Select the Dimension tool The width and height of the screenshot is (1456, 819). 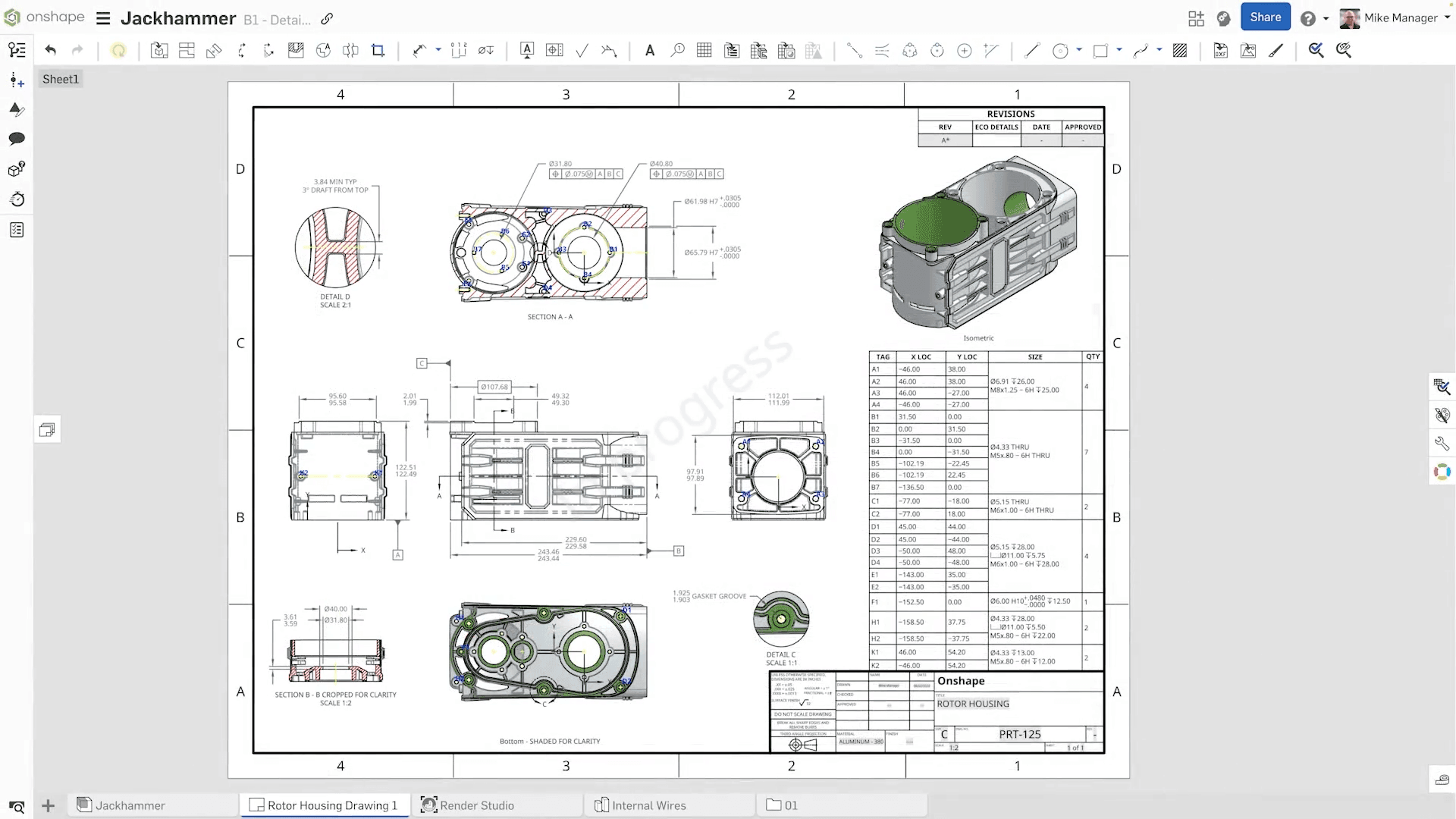point(419,50)
